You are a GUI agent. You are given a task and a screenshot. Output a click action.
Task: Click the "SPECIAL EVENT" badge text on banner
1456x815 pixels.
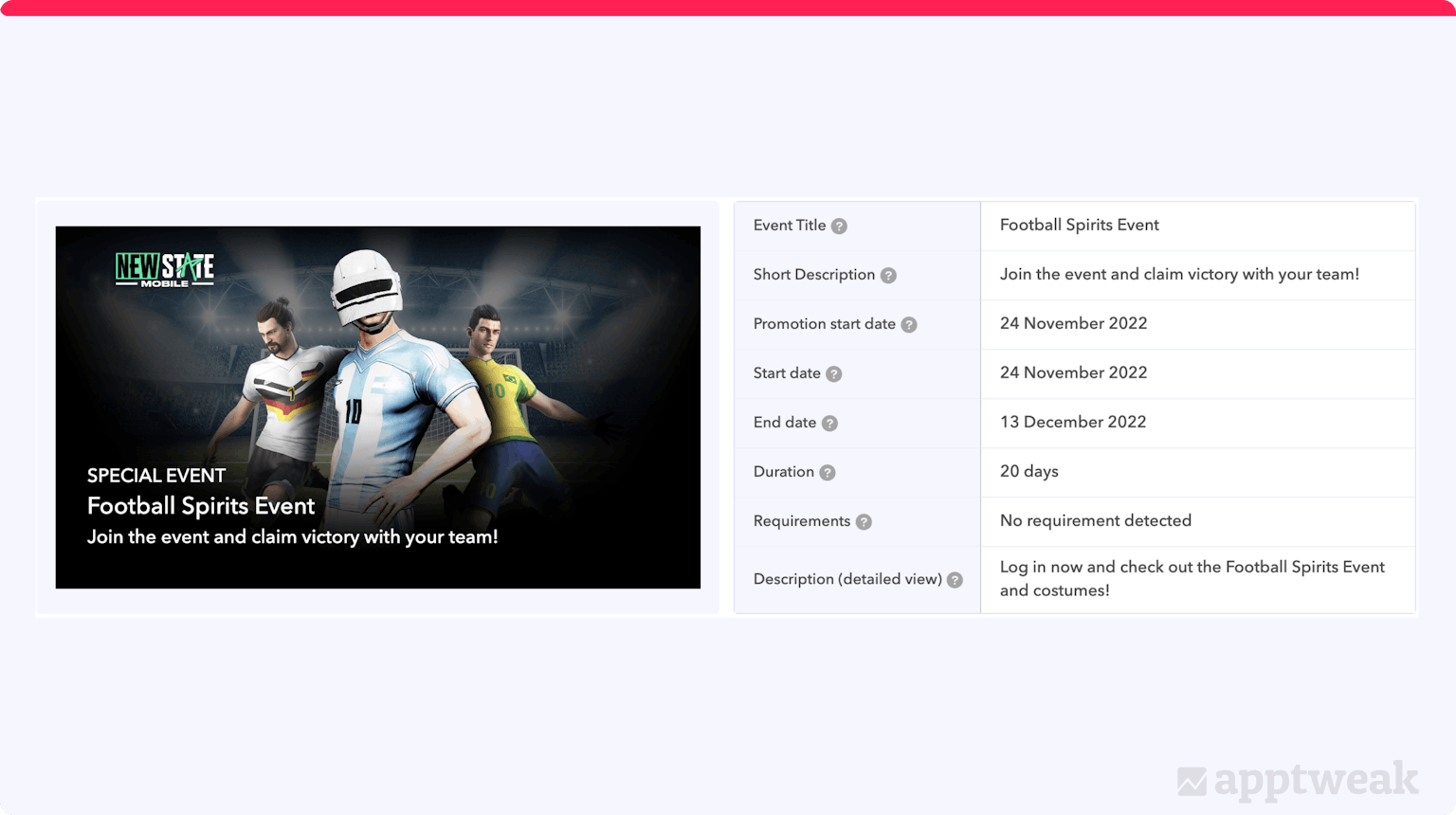pos(156,476)
